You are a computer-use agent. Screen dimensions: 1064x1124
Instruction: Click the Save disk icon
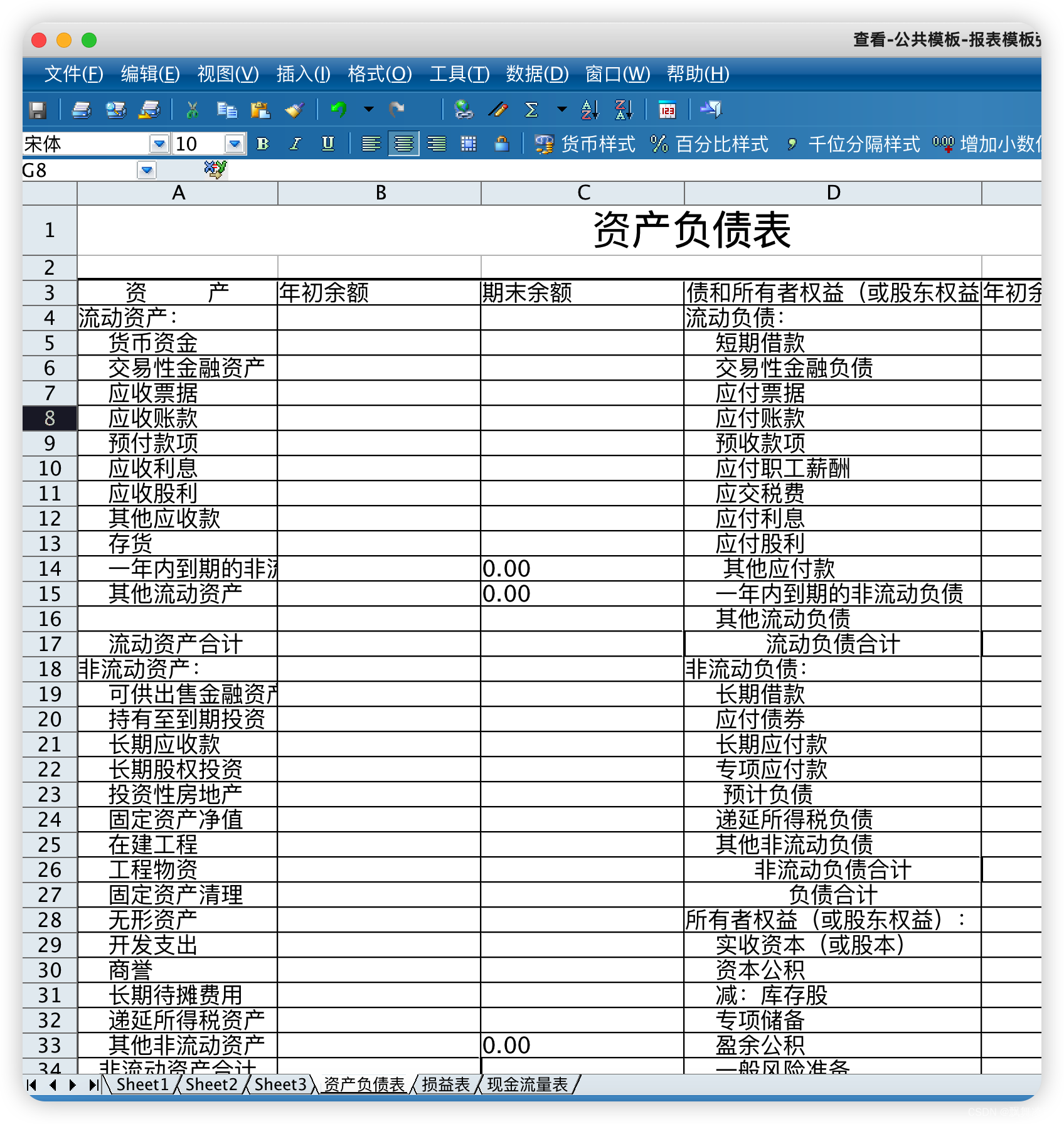click(38, 110)
